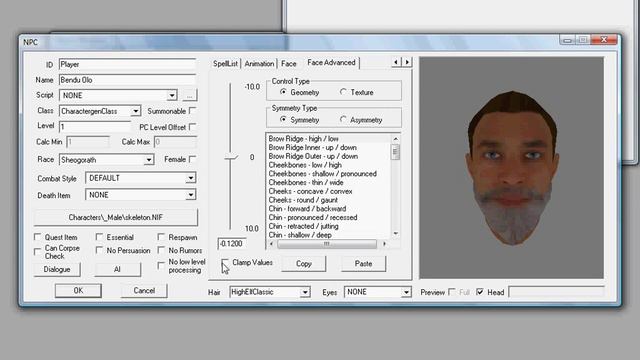The image size is (640, 360).
Task: Select the Face Advanced tab
Action: click(331, 62)
